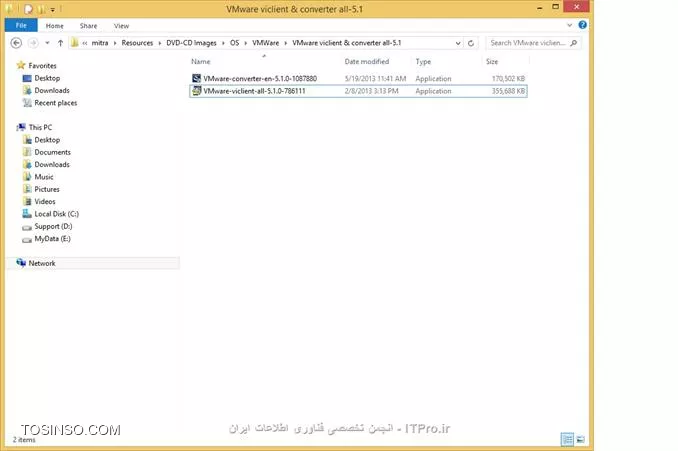This screenshot has height=451, width=678.
Task: Click the Favorites star icon
Action: pyautogui.click(x=21, y=65)
